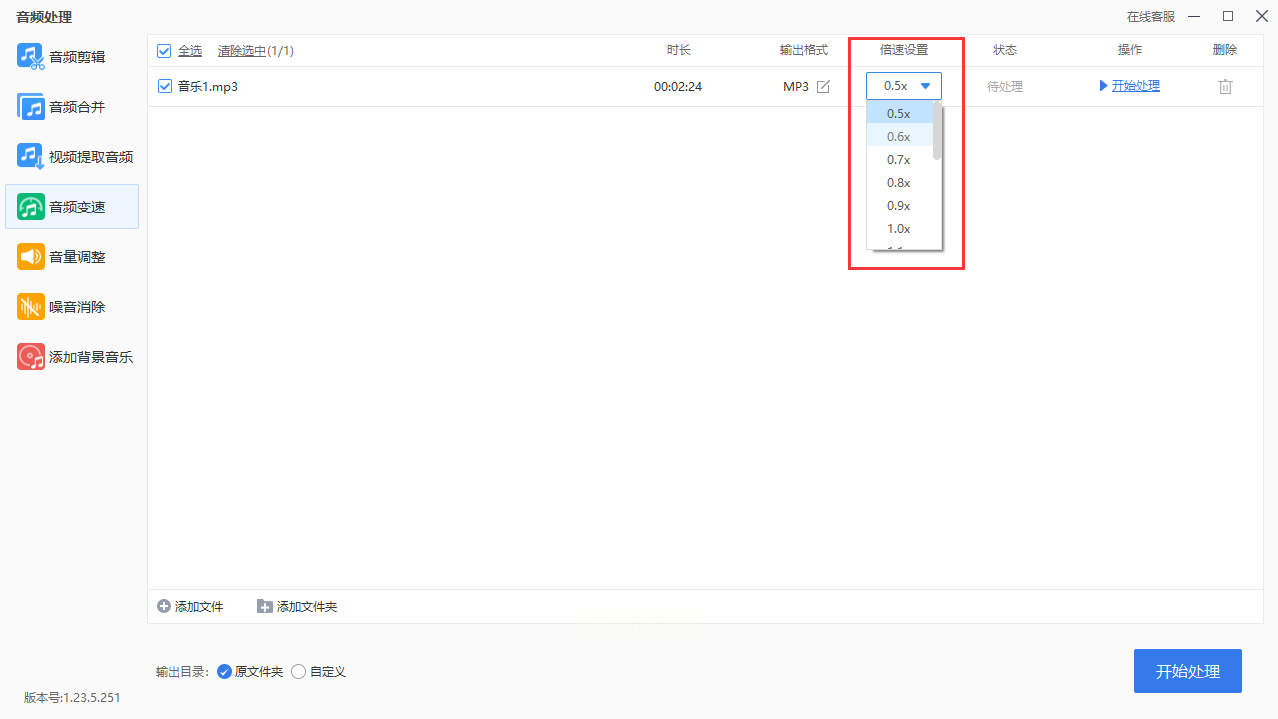Maximize the 音频处理 window

pos(1228,16)
